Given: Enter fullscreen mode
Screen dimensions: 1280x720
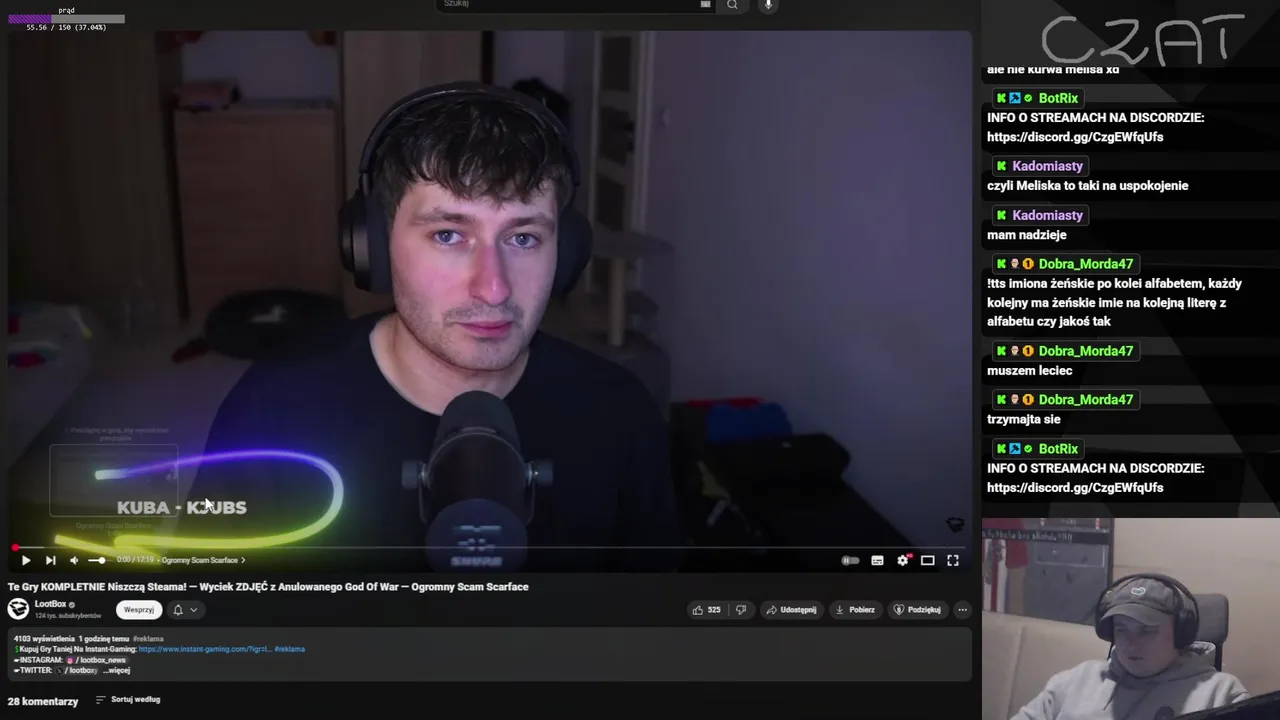Looking at the screenshot, I should coord(953,560).
